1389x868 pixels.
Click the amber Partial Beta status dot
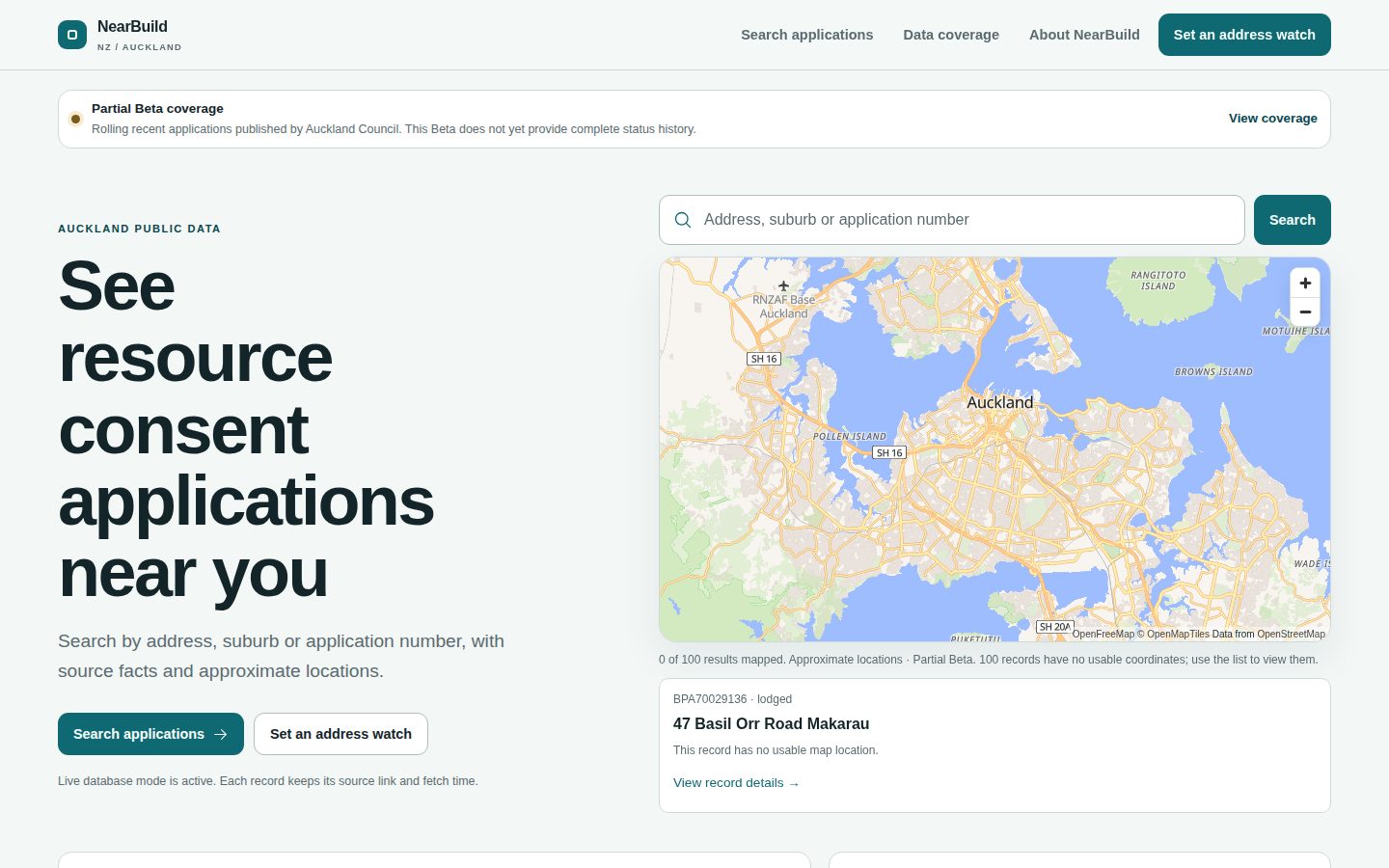pyautogui.click(x=75, y=119)
